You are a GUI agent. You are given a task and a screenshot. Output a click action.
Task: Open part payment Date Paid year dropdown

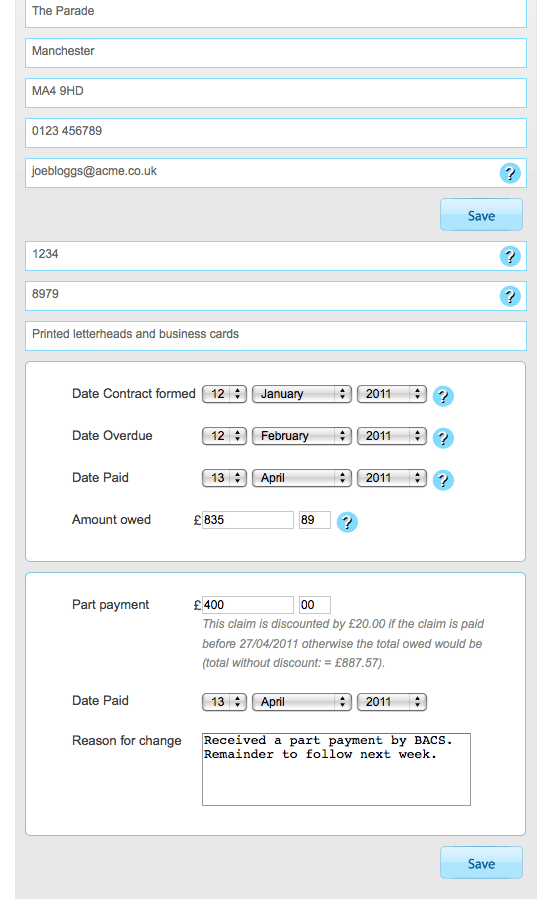click(391, 702)
